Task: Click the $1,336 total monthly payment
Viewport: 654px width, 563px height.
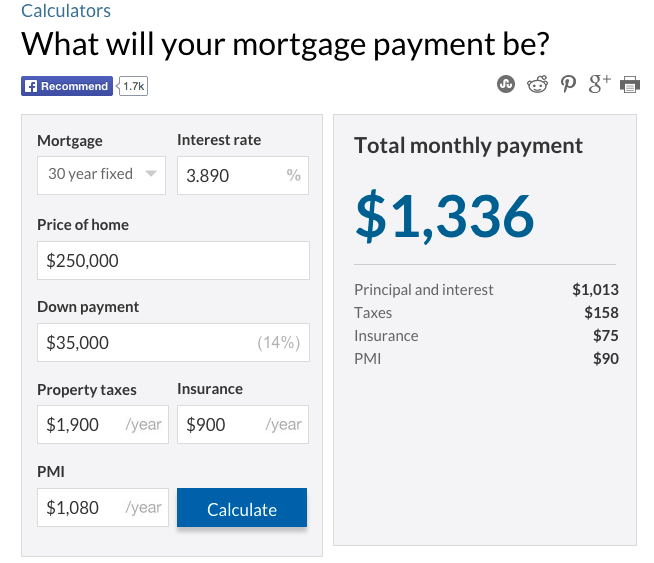Action: (445, 216)
